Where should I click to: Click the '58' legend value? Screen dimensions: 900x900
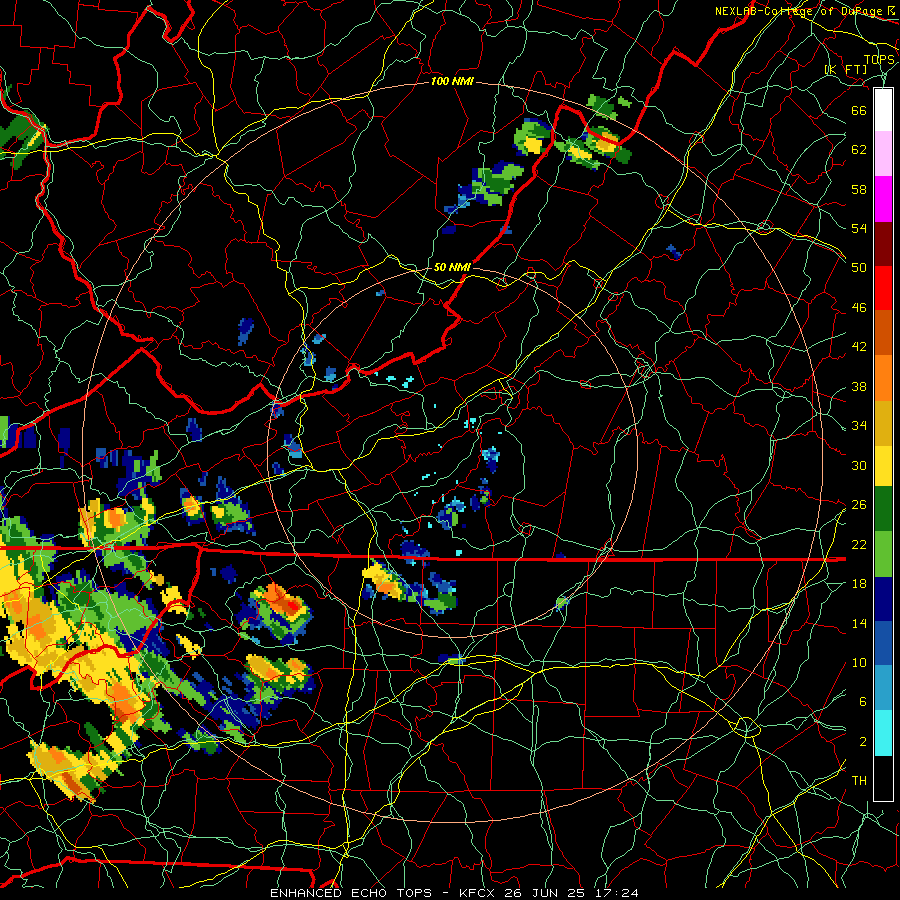(859, 189)
